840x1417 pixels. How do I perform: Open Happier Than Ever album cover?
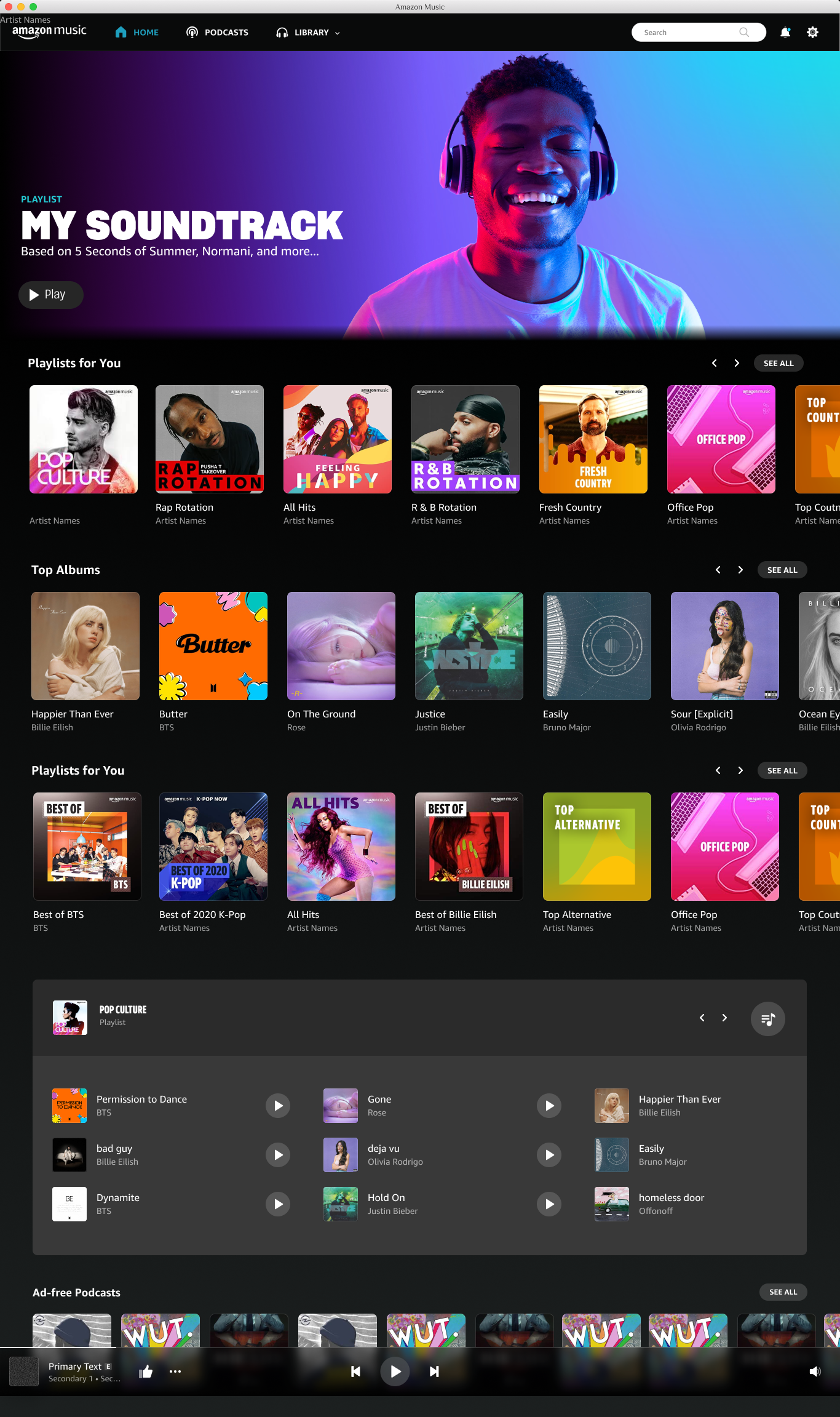point(85,646)
